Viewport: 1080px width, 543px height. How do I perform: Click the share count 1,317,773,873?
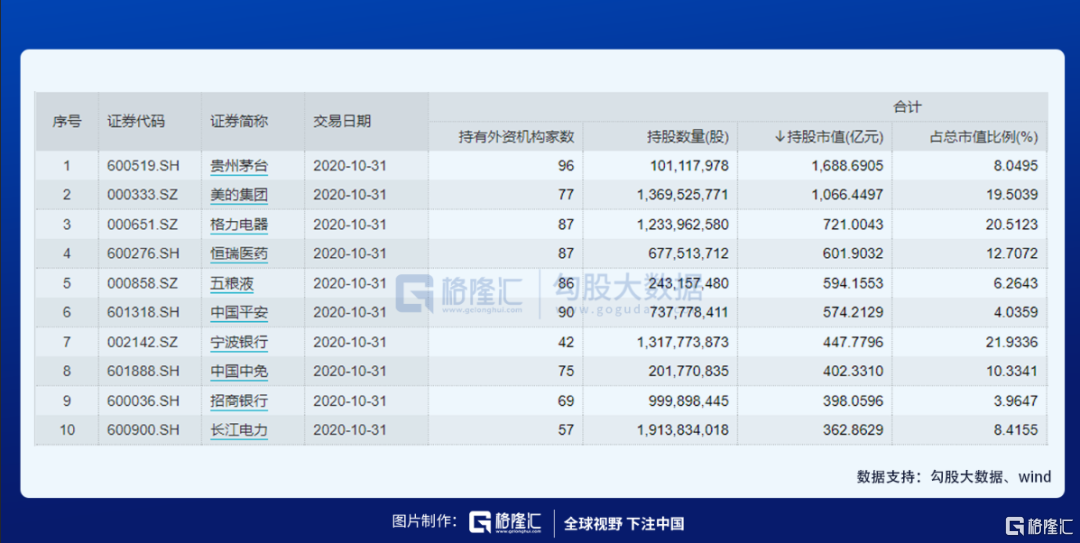(683, 342)
